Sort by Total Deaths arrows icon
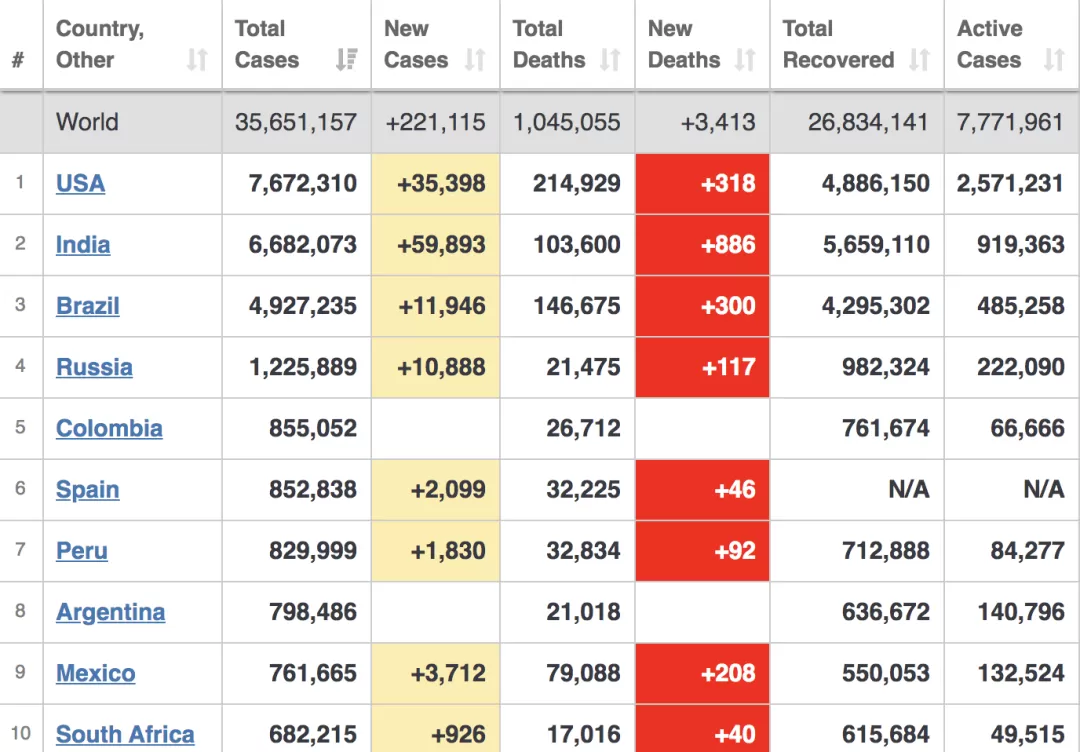1080x752 pixels. tap(610, 60)
